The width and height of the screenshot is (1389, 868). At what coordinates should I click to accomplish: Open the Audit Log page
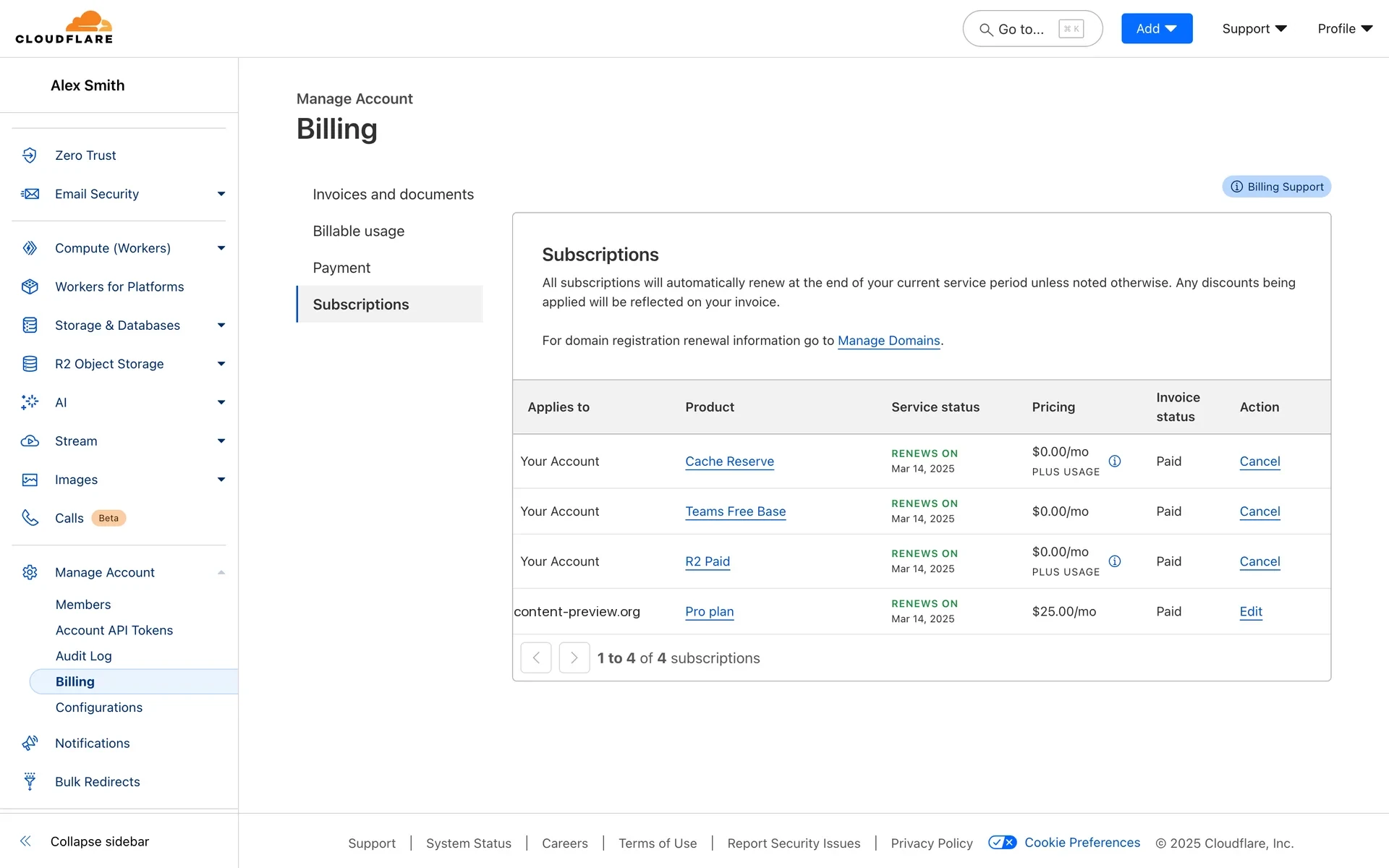[84, 656]
